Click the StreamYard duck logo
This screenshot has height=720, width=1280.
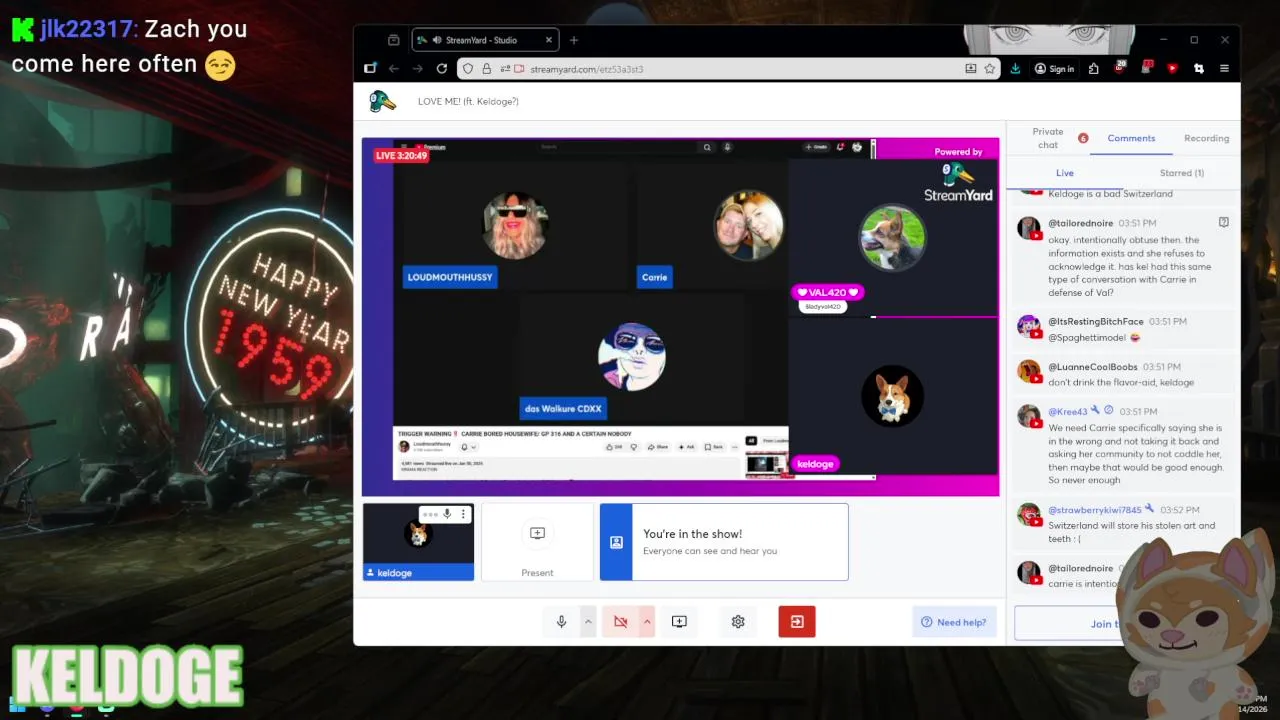(382, 101)
